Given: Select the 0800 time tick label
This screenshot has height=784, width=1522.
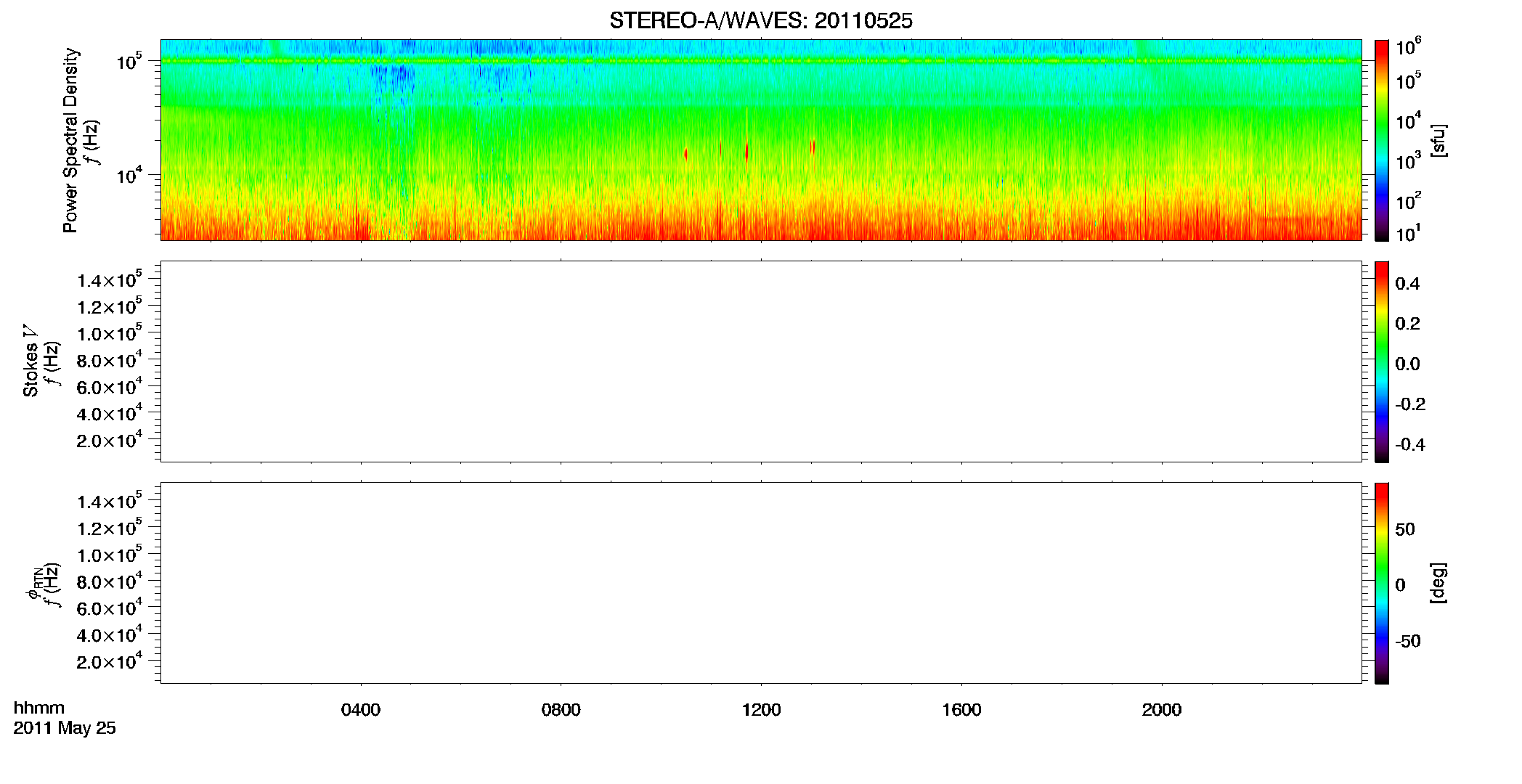Looking at the screenshot, I should coord(561,710).
